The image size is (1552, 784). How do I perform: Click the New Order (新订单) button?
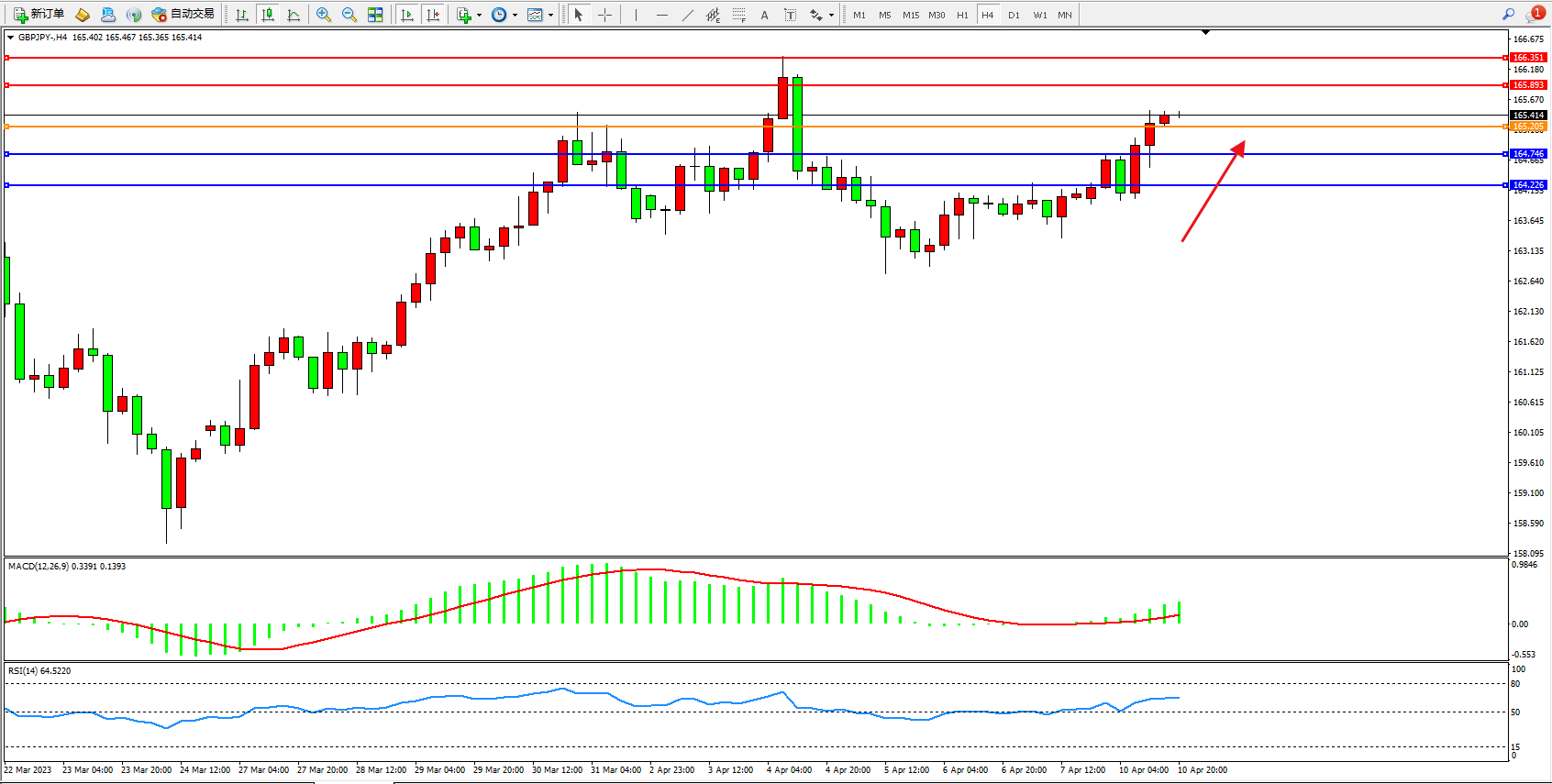(x=39, y=15)
